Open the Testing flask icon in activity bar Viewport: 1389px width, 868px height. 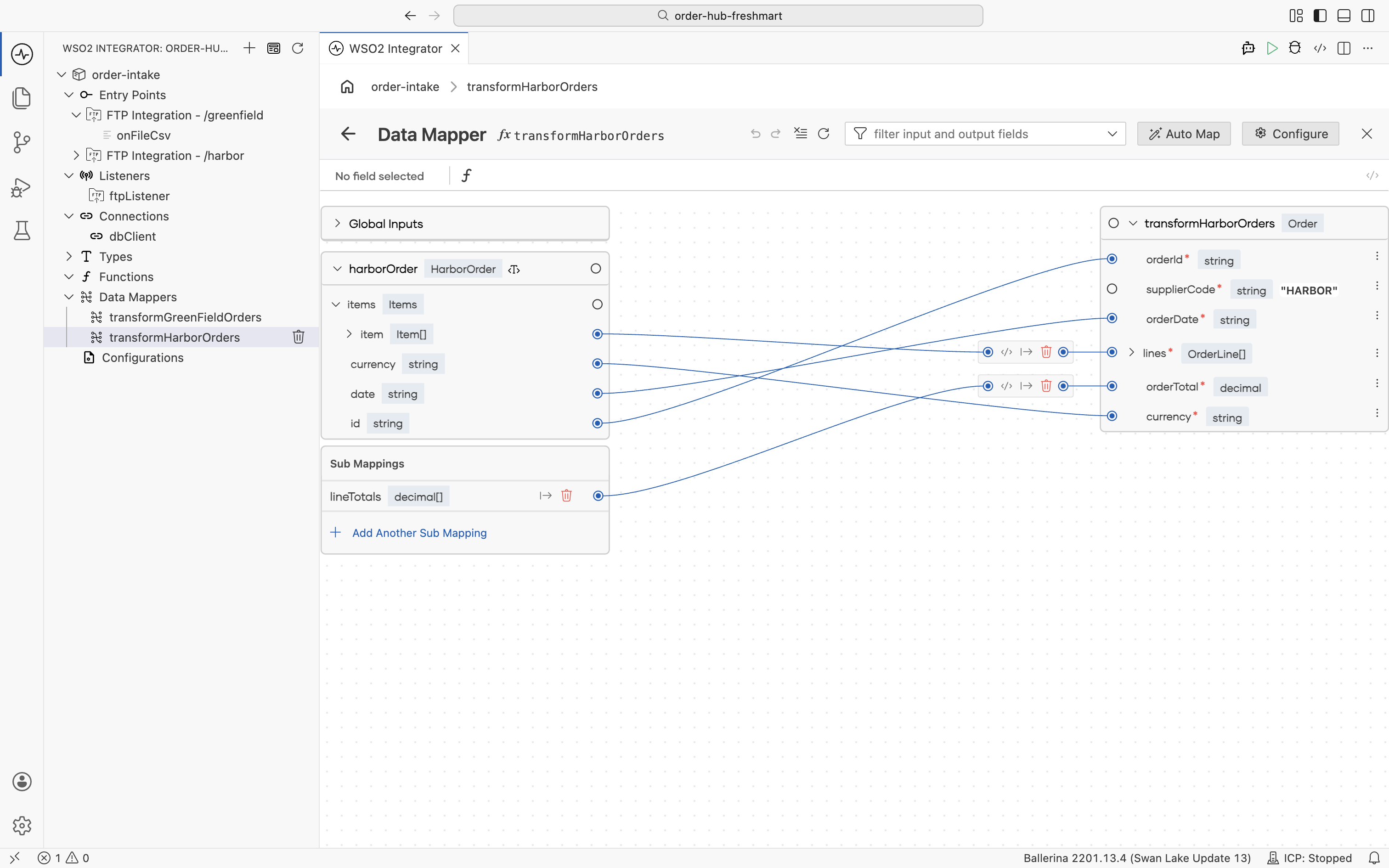[x=22, y=231]
